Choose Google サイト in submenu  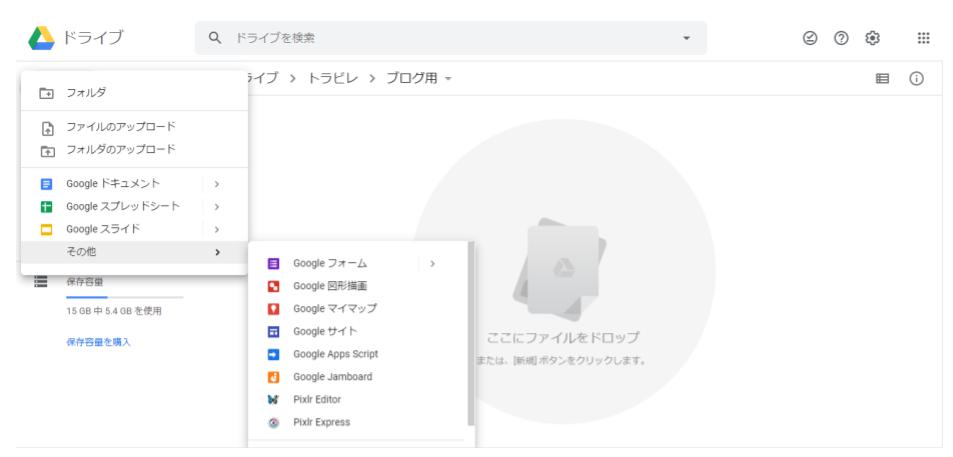[x=358, y=332]
